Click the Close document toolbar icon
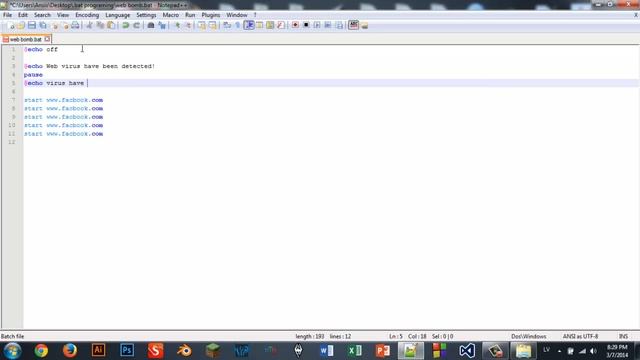 (x=54, y=25)
